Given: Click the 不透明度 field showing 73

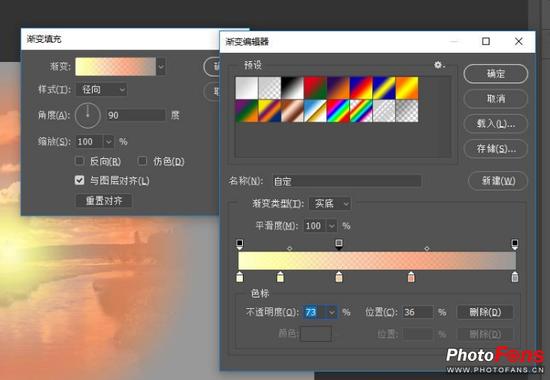Looking at the screenshot, I should click(315, 312).
